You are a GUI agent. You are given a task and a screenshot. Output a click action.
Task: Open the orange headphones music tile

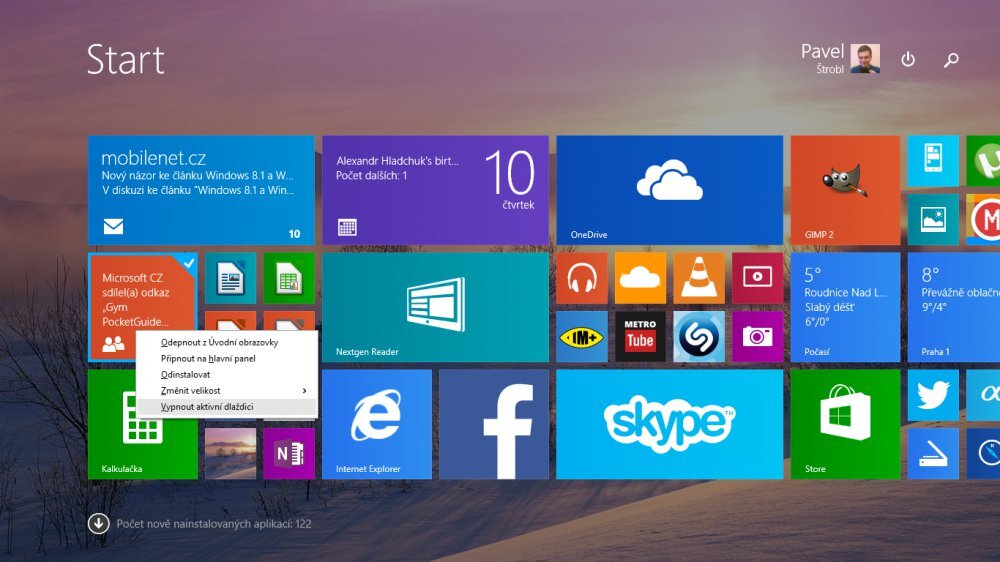582,278
